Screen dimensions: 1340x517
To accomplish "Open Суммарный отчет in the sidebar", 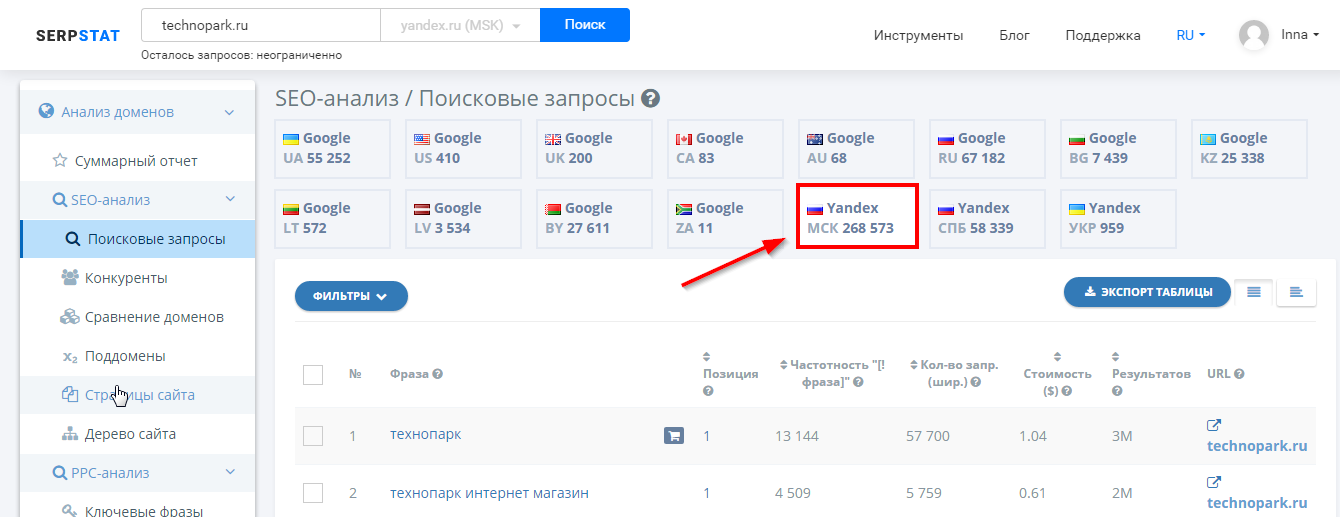I will click(138, 161).
